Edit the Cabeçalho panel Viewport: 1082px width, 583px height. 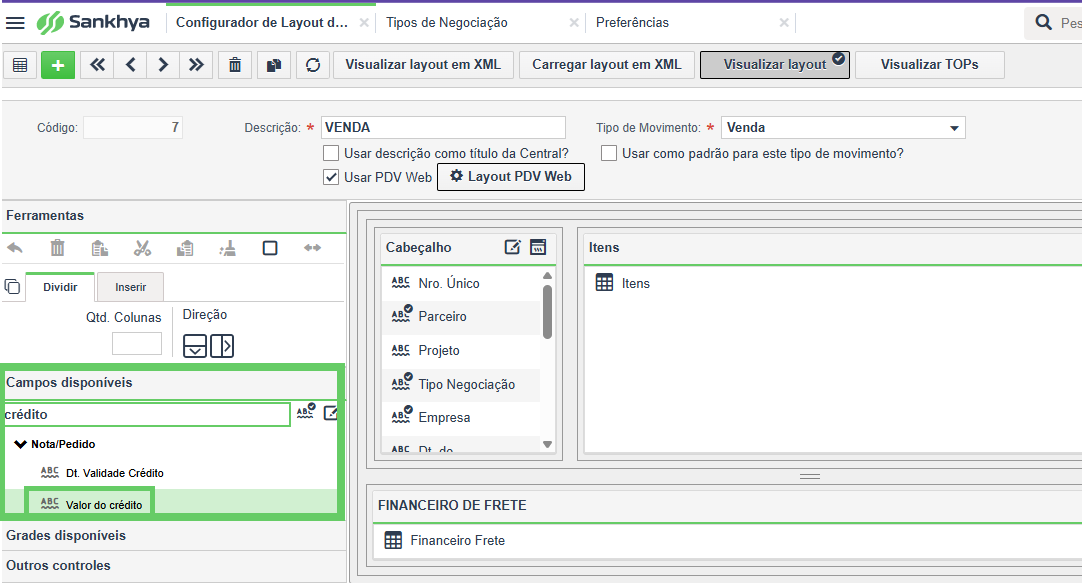[512, 247]
